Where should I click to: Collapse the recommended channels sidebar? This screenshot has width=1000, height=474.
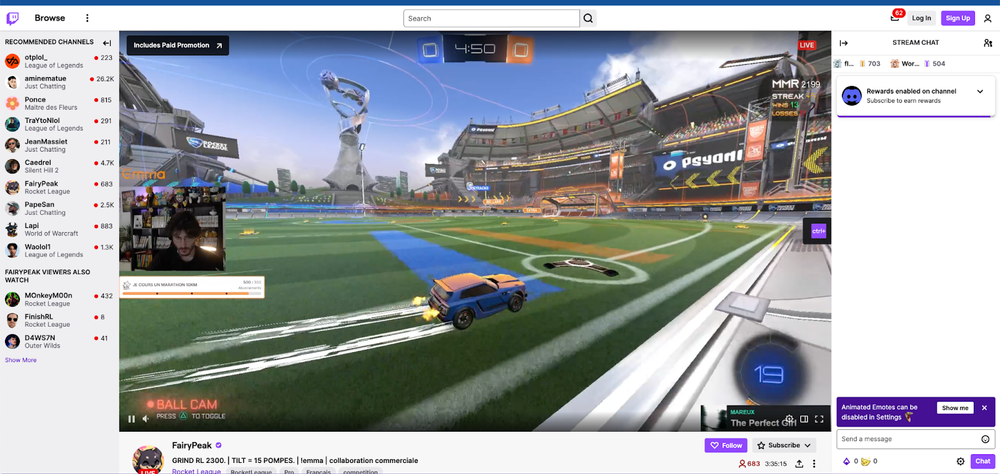pyautogui.click(x=107, y=43)
